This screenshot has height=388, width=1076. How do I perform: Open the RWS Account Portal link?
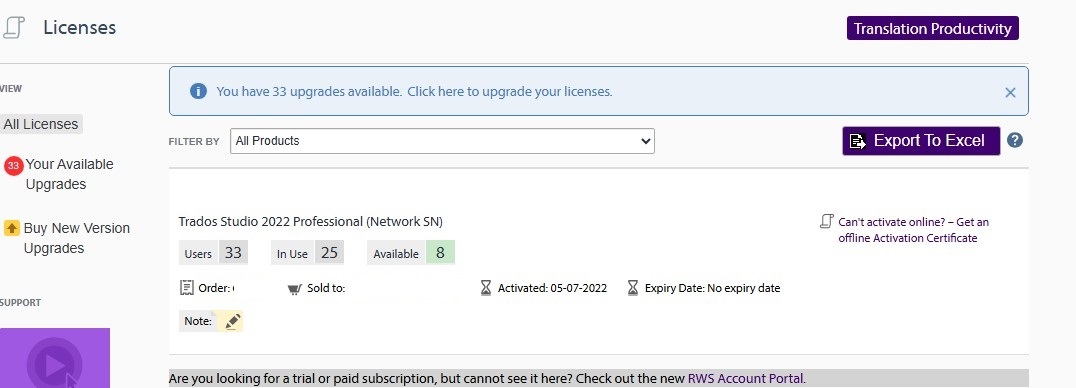[x=747, y=378]
